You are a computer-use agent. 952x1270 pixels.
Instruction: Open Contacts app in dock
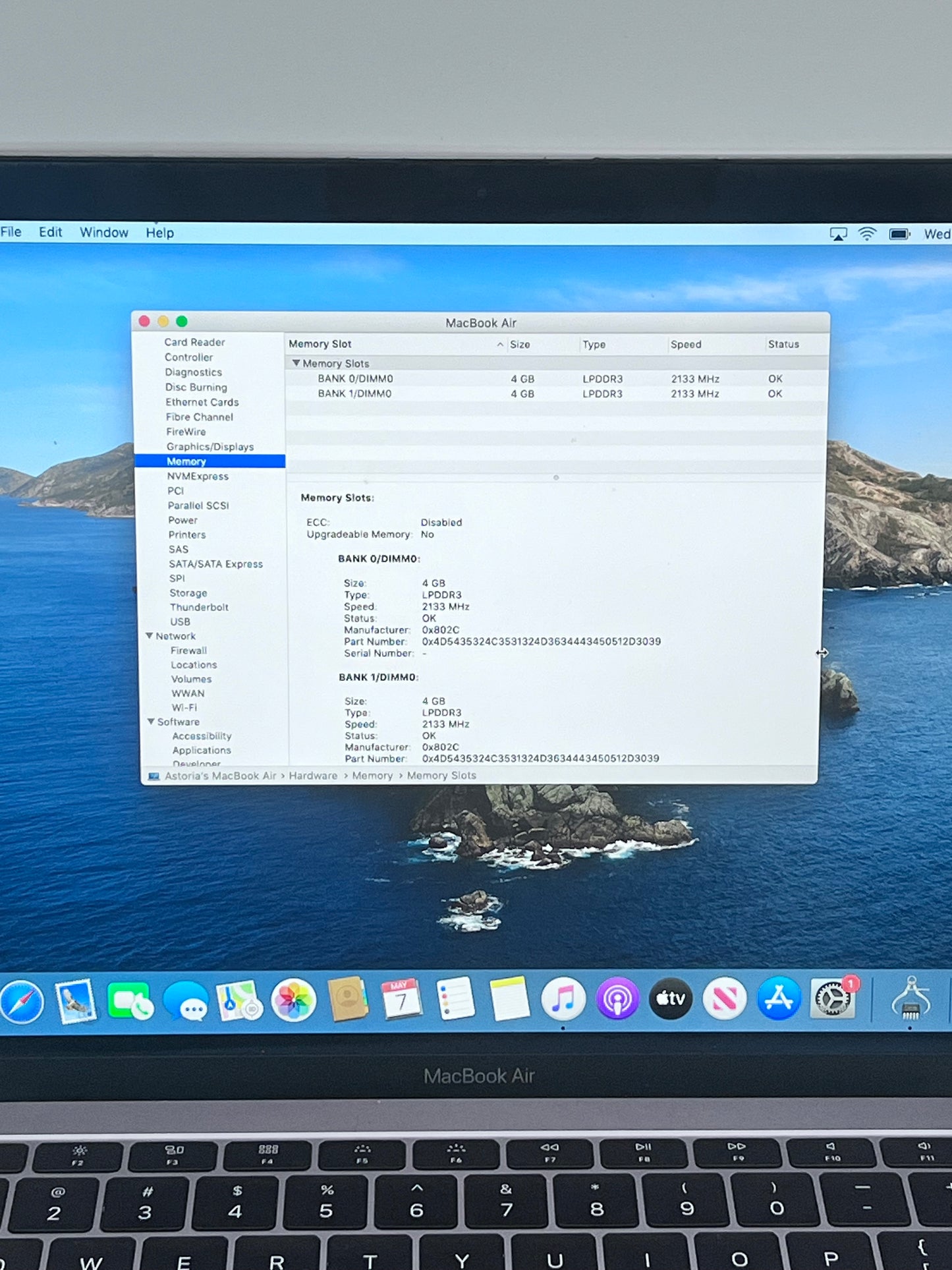[347, 999]
